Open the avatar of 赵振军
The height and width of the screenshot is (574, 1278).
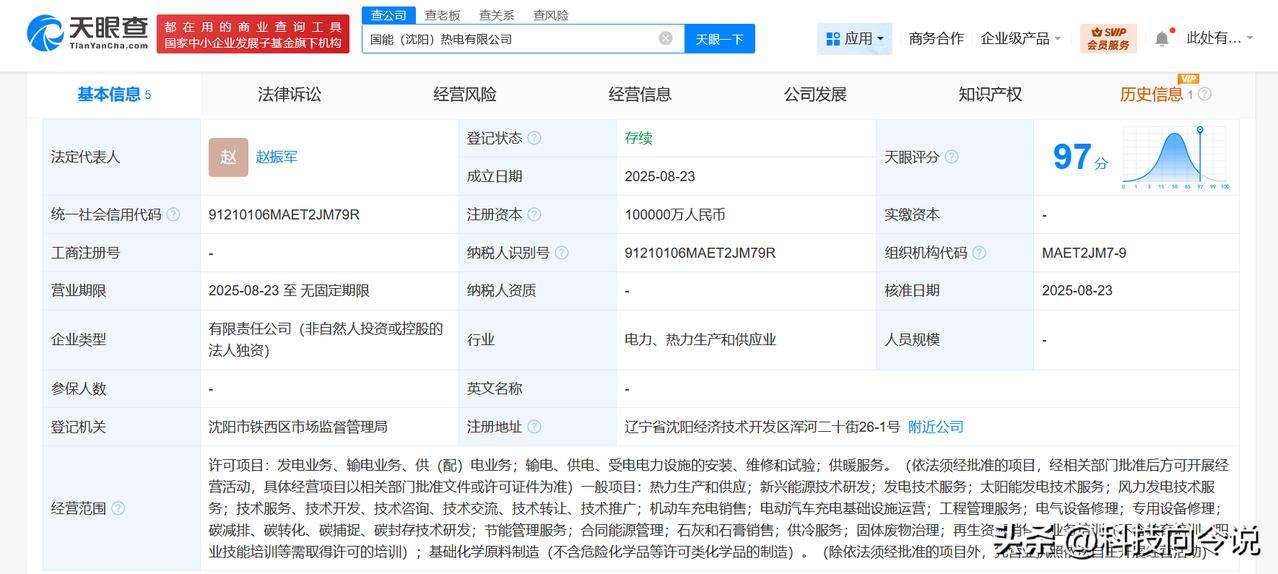pyautogui.click(x=228, y=157)
